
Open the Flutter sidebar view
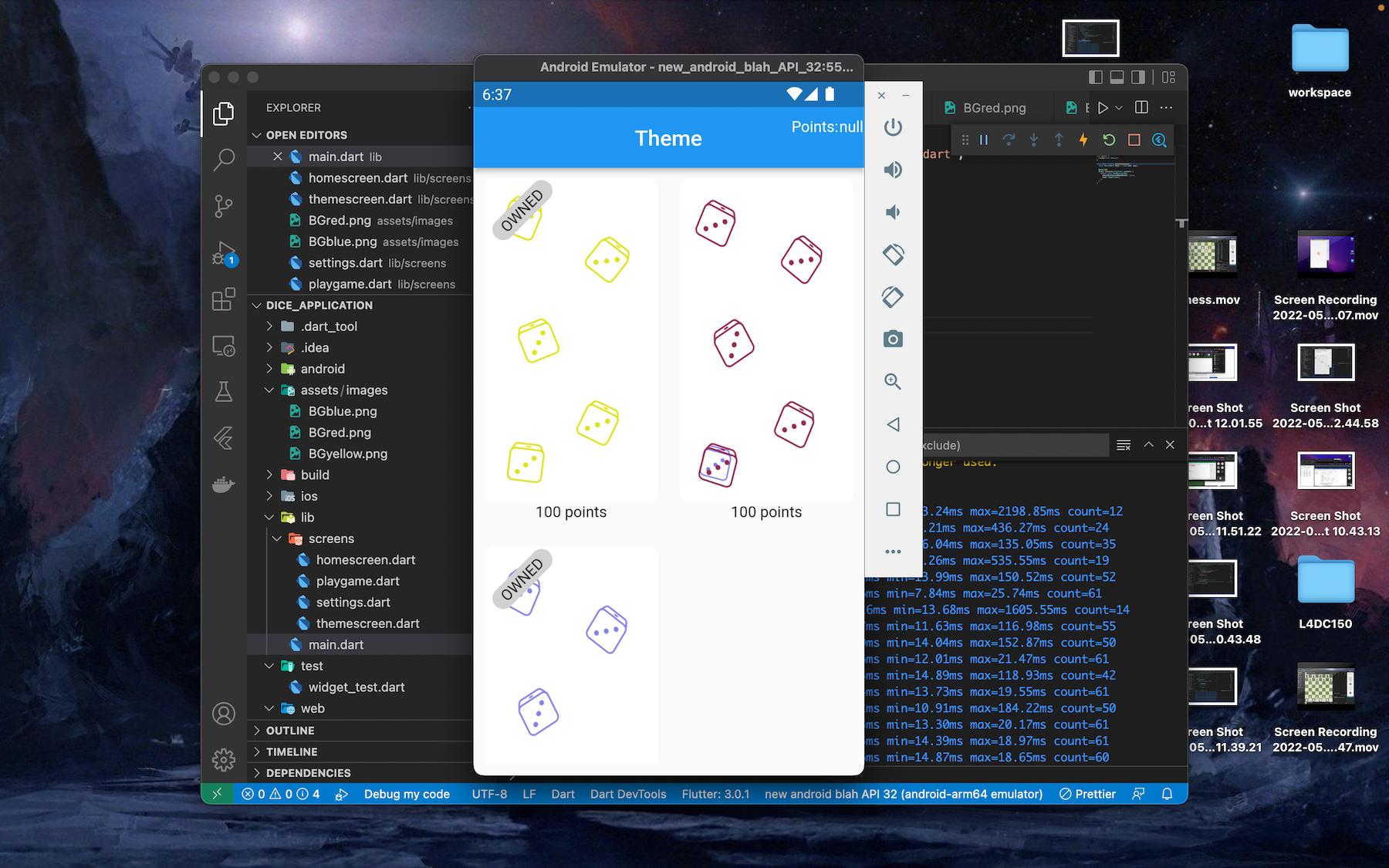click(x=224, y=438)
